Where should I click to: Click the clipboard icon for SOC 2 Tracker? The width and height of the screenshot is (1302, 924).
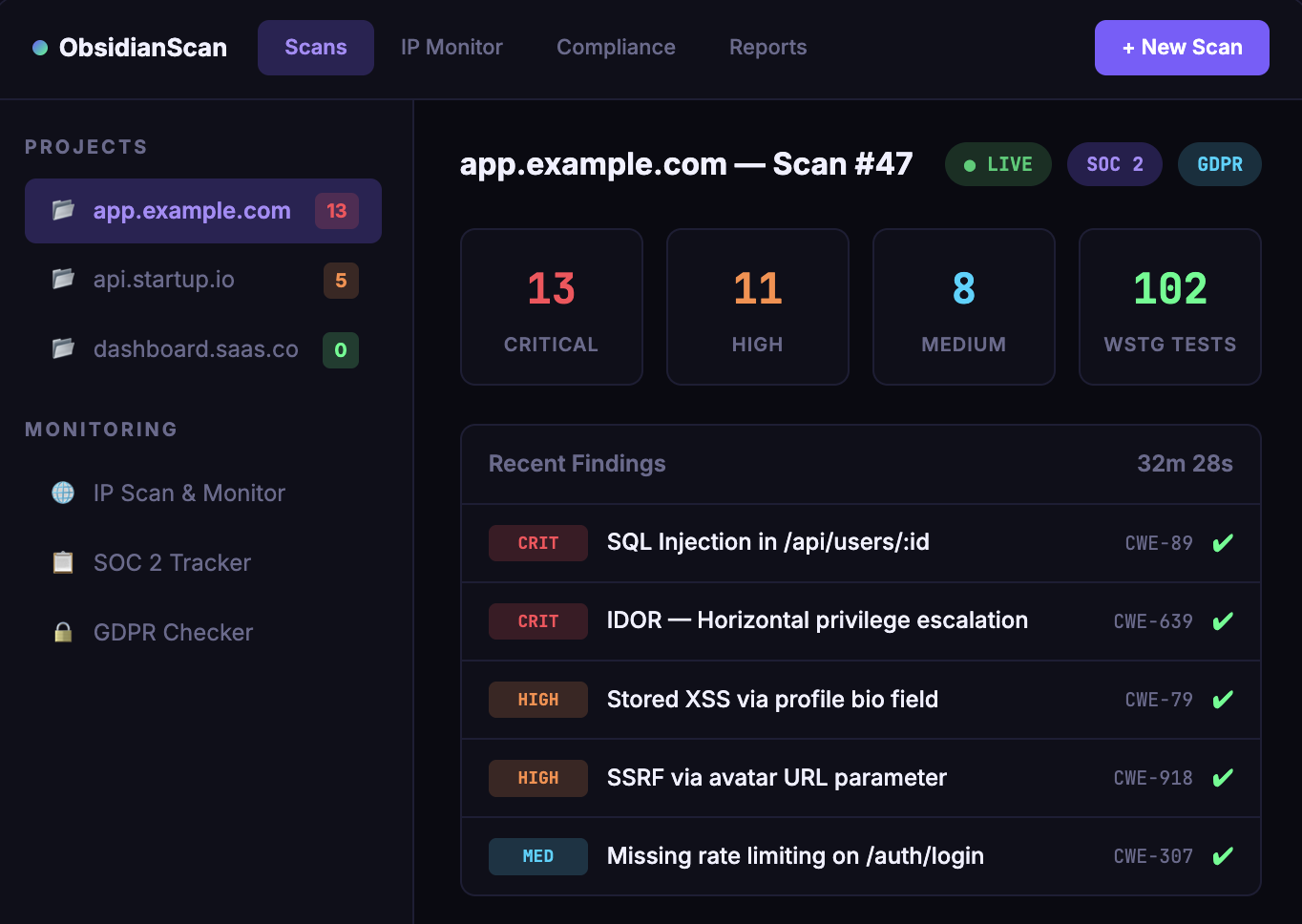click(x=63, y=562)
